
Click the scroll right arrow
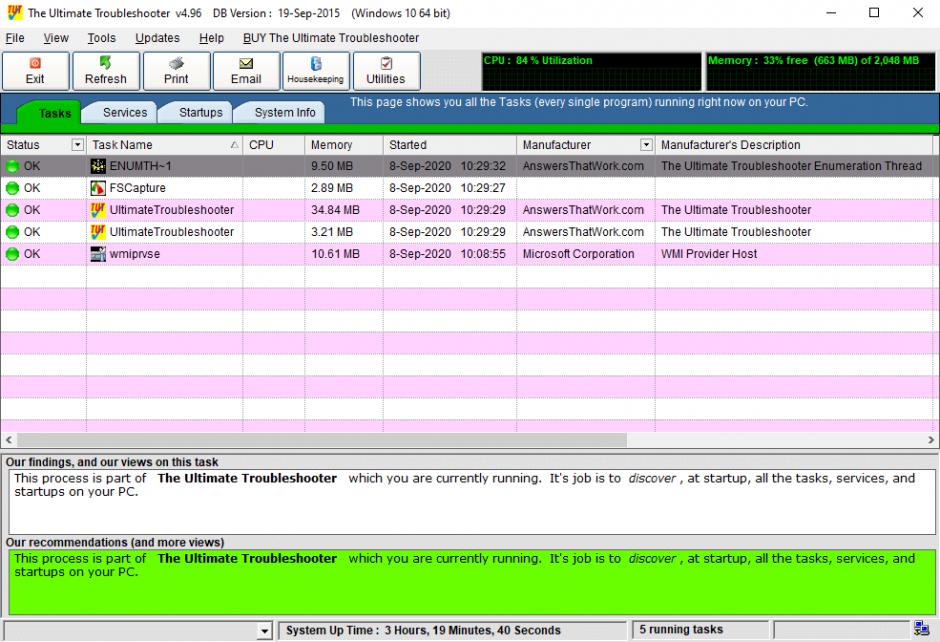[x=931, y=440]
